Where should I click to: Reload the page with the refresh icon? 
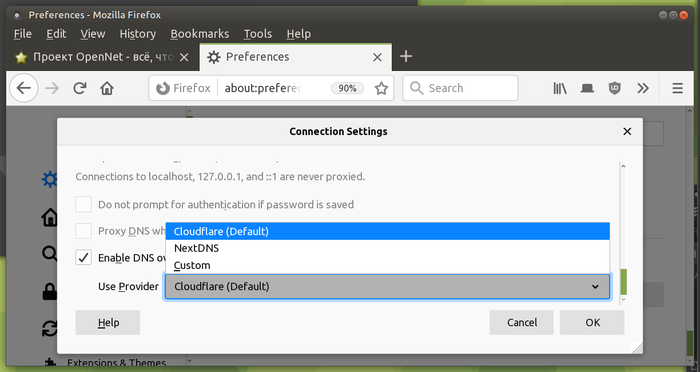pyautogui.click(x=80, y=88)
